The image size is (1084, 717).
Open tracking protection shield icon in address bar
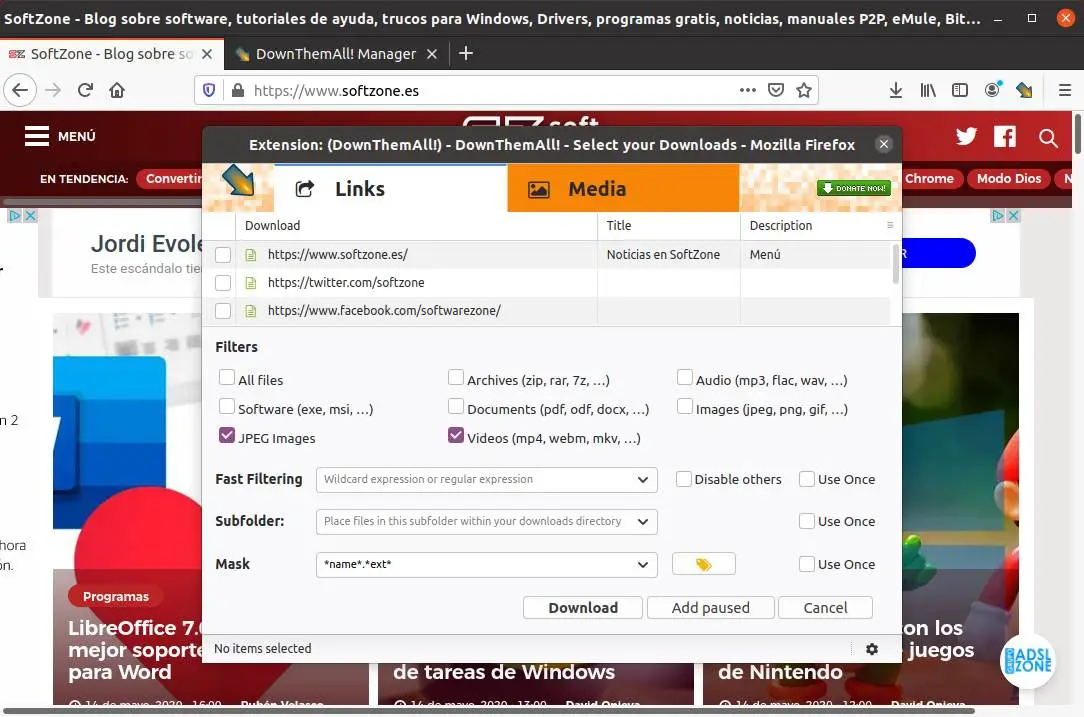[x=209, y=91]
